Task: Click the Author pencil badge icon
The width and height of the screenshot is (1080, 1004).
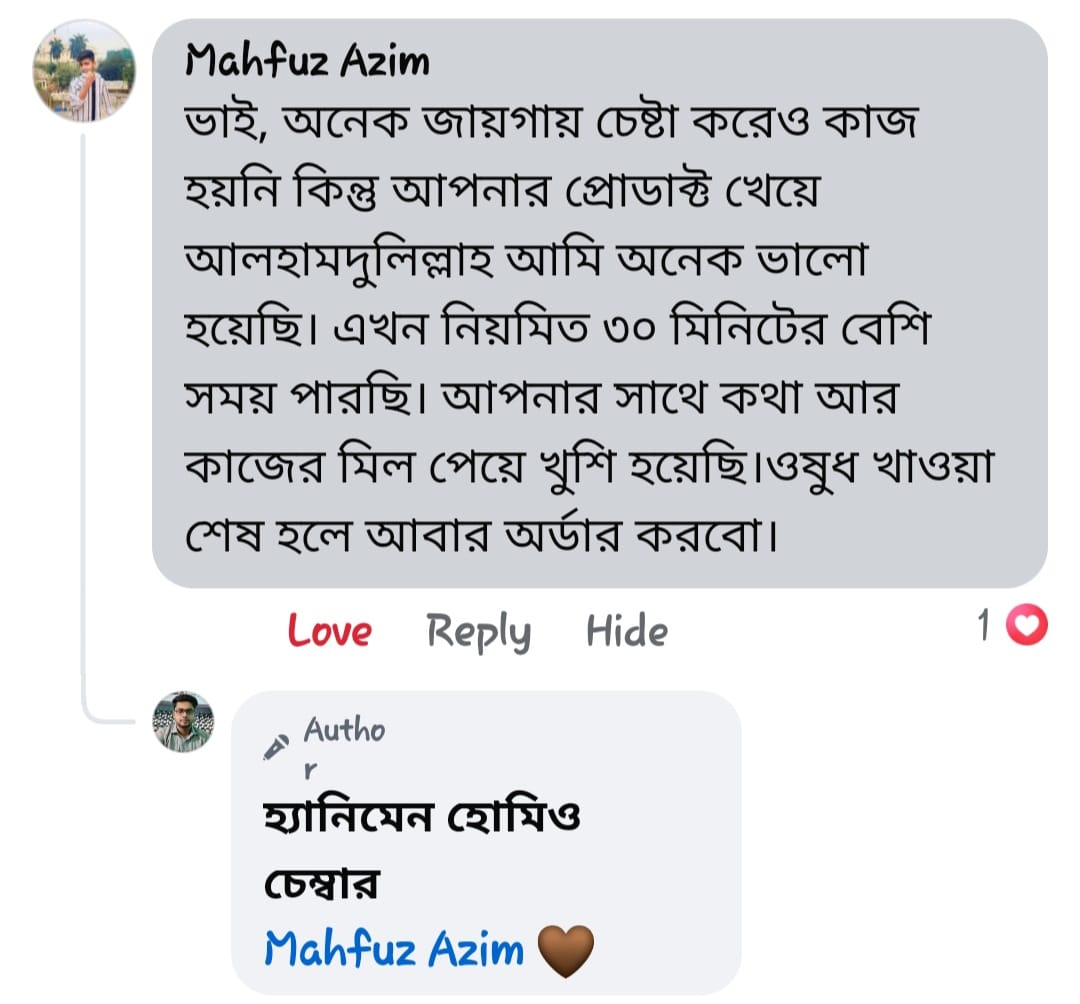Action: point(275,748)
